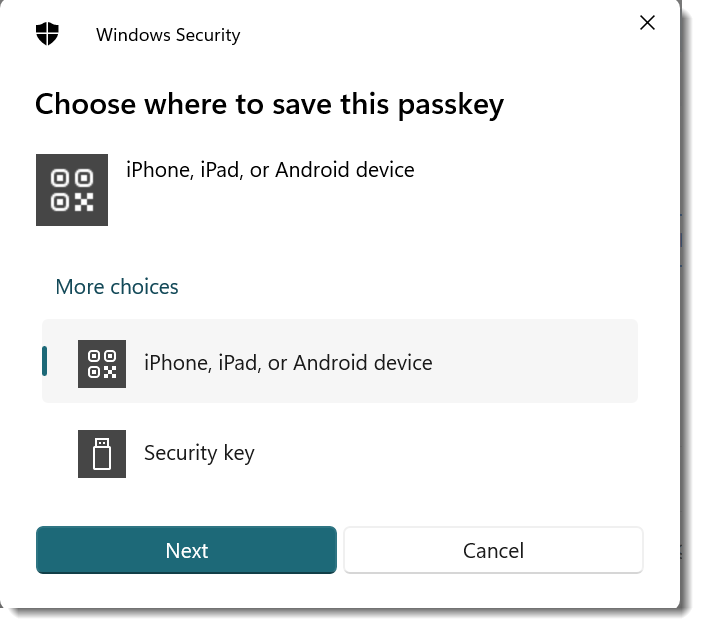Click the More choices label
Image resolution: width=701 pixels, height=627 pixels.
point(117,287)
